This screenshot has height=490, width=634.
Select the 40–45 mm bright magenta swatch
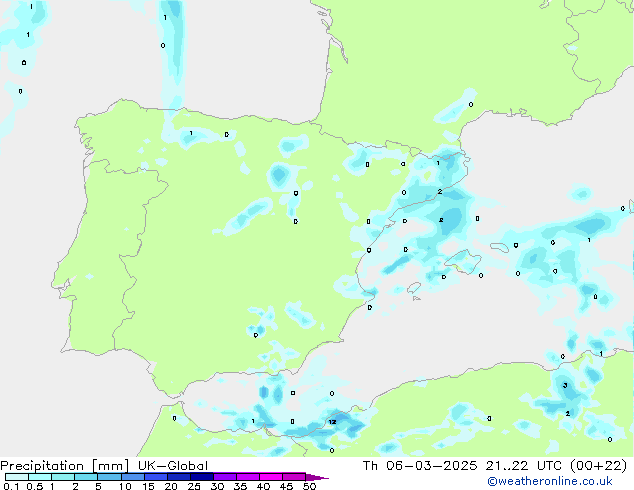pos(271,477)
